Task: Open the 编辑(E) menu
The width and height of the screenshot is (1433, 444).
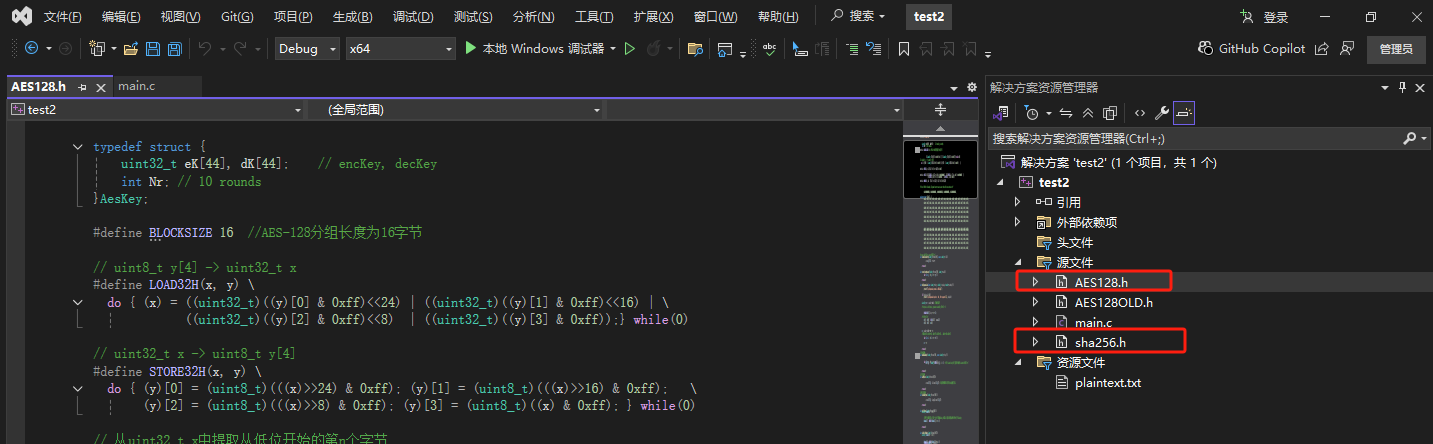Action: [121, 17]
